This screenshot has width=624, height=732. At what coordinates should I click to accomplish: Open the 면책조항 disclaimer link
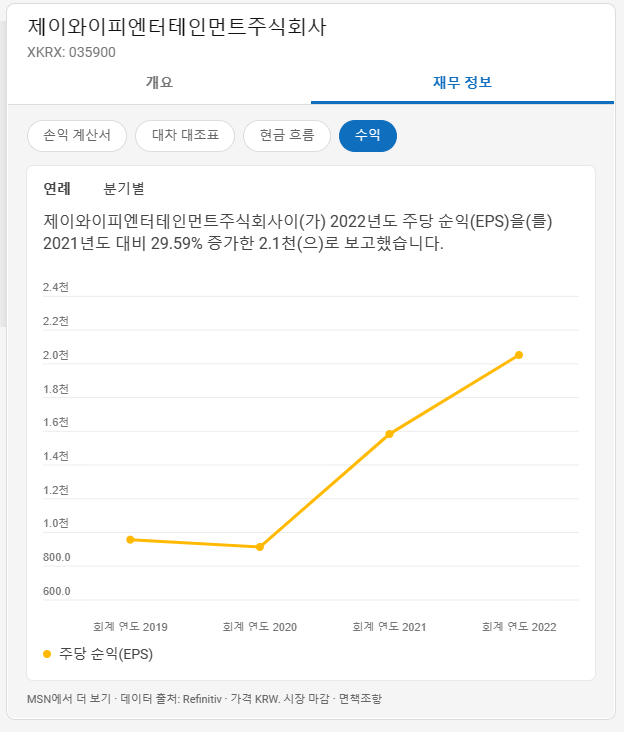tap(360, 699)
